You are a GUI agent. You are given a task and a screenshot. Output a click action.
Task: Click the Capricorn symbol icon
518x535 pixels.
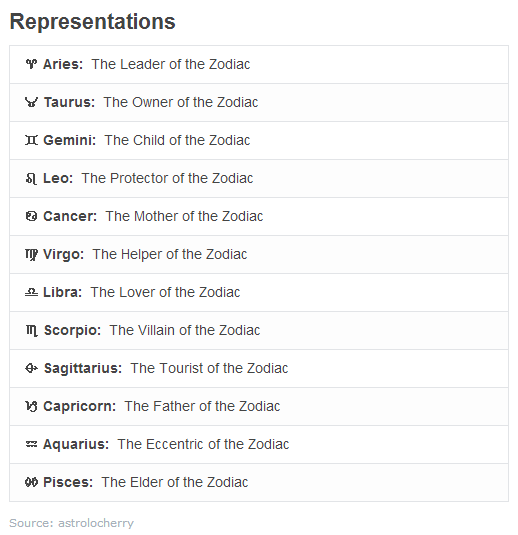coord(31,406)
